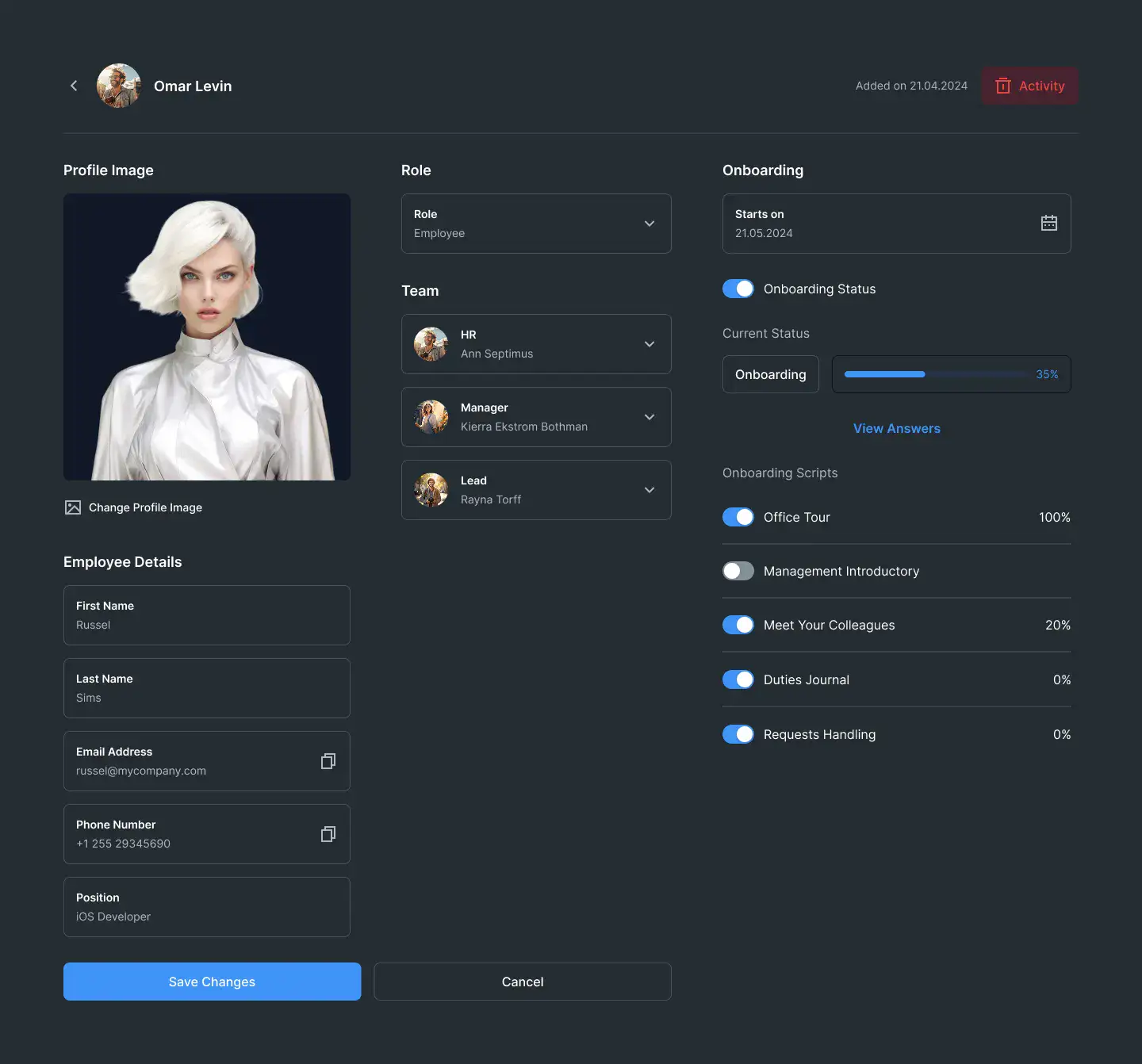The width and height of the screenshot is (1142, 1064).
Task: Open the Lead Rayna Torff dropdown
Action: (536, 490)
